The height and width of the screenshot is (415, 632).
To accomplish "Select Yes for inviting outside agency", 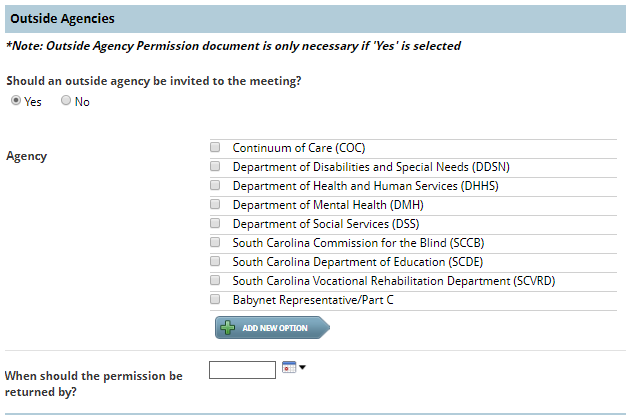I will (16, 100).
